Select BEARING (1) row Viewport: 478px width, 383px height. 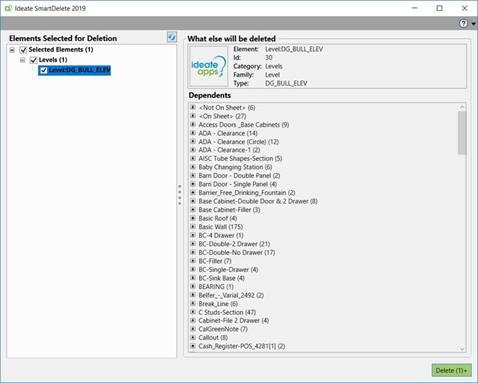216,287
